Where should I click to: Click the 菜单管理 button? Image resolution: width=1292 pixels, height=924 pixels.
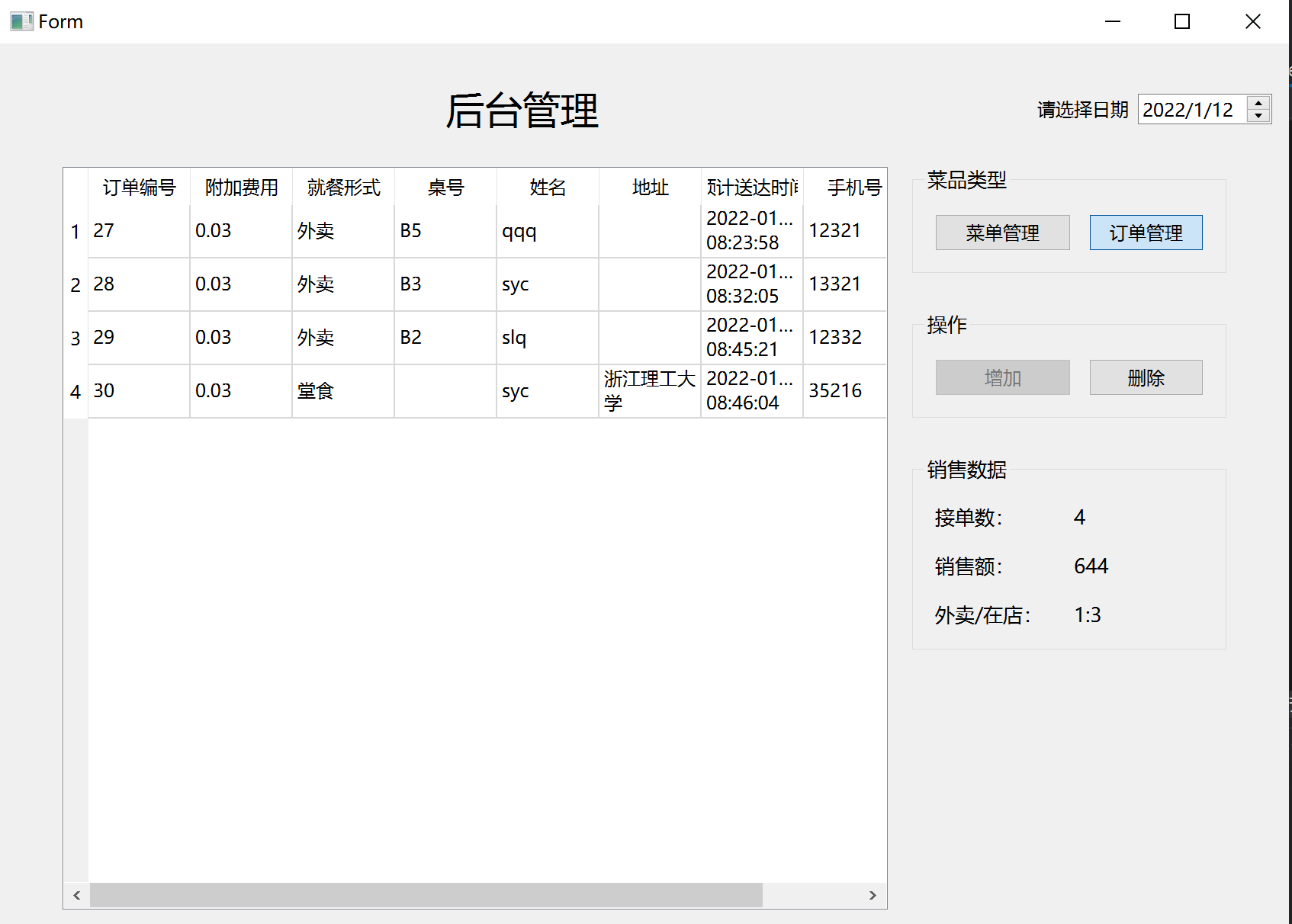click(x=1002, y=233)
